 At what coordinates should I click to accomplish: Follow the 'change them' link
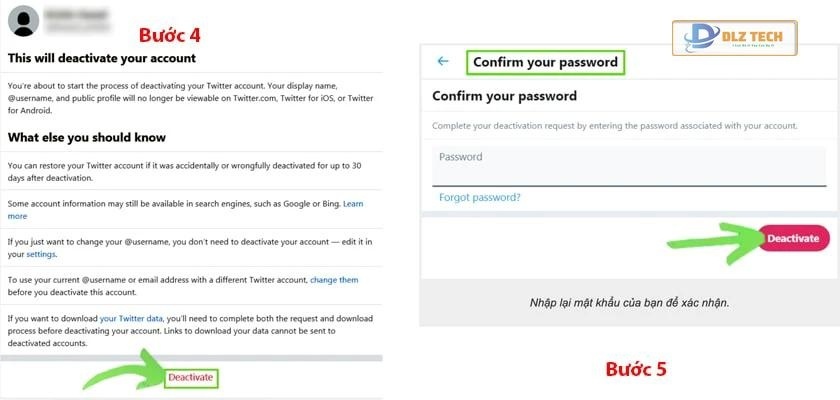[x=334, y=280]
